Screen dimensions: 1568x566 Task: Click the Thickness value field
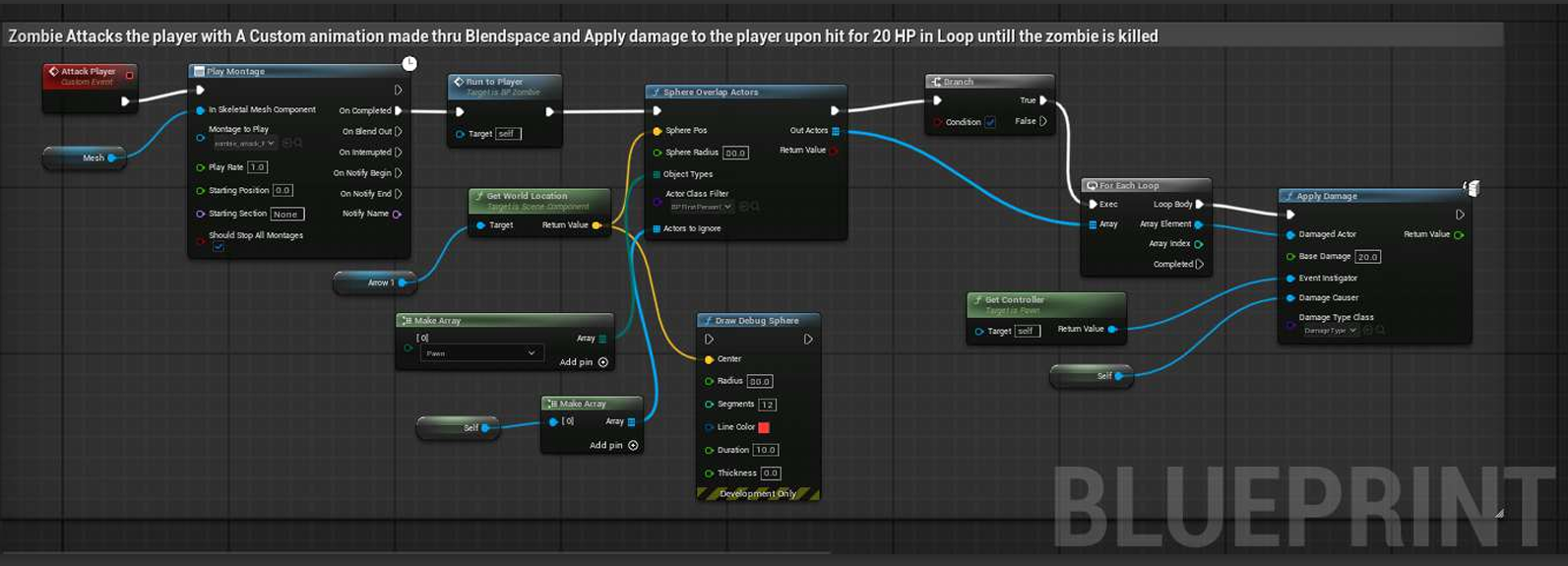771,473
